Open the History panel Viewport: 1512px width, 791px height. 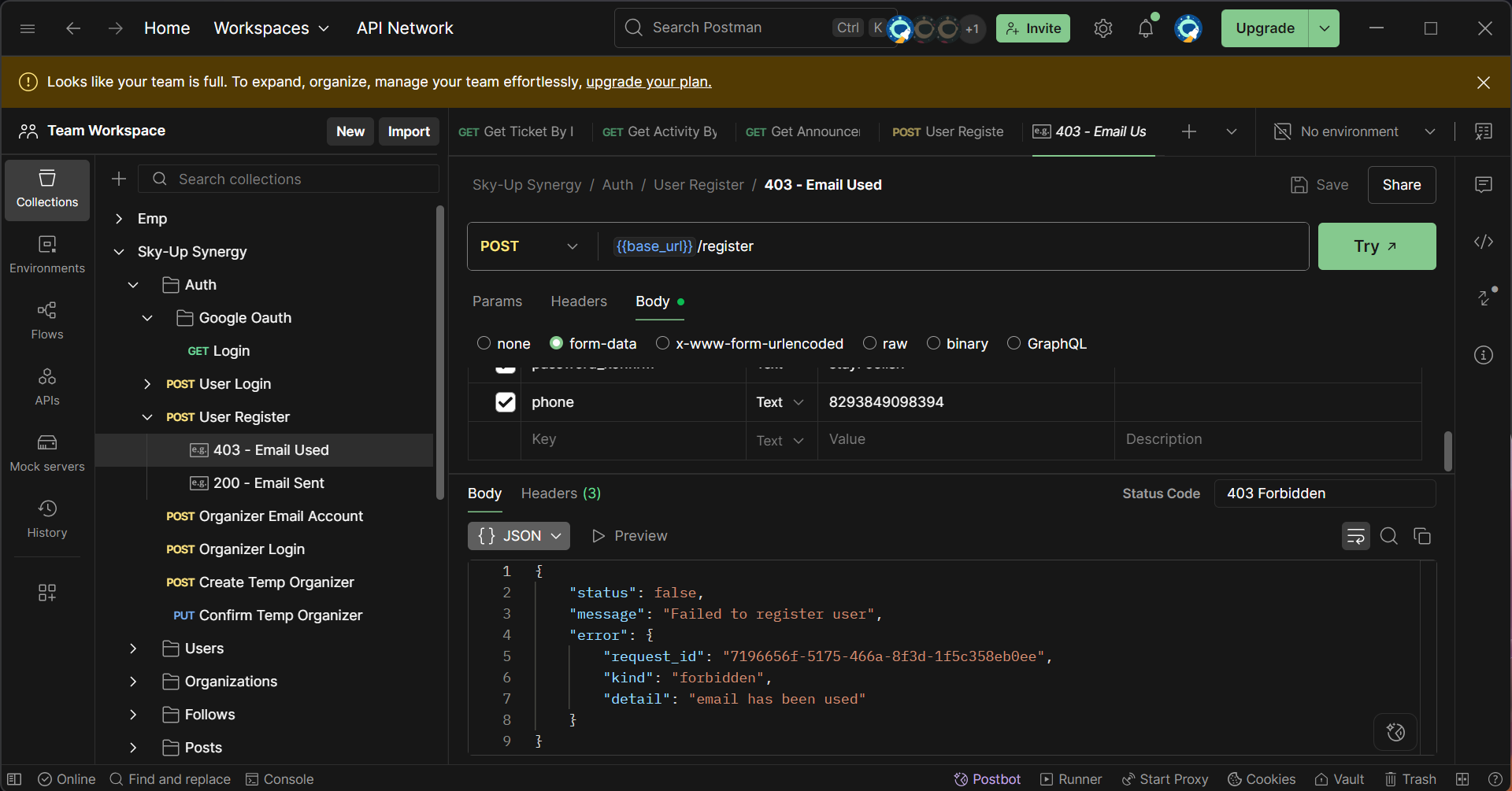coord(47,519)
